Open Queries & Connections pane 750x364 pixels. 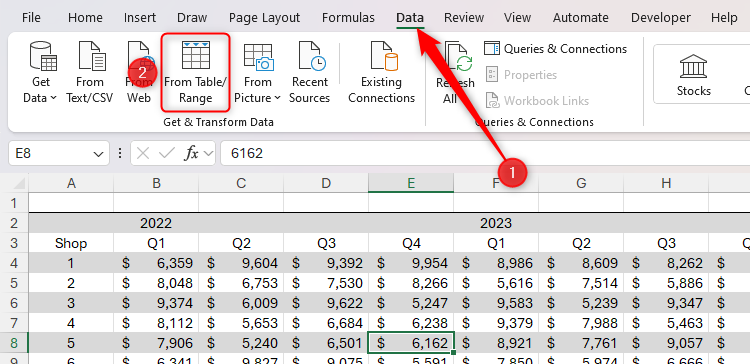(555, 49)
